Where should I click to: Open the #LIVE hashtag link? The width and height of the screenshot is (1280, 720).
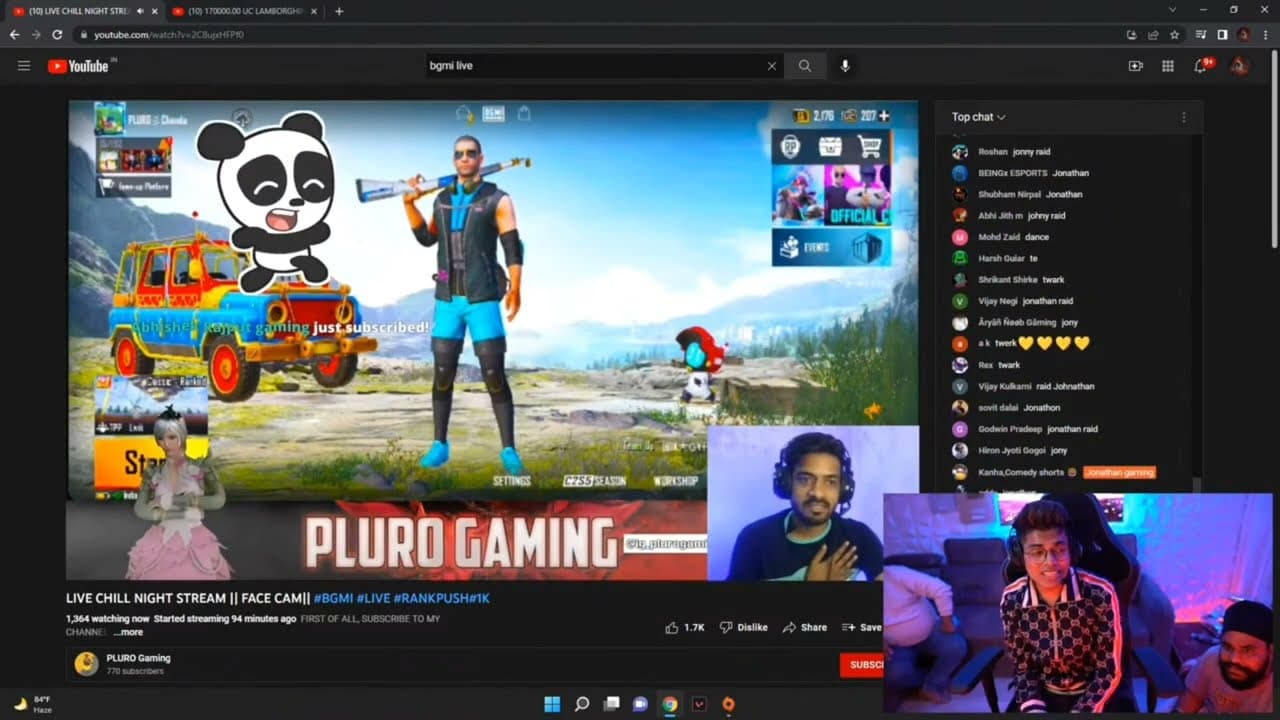click(373, 598)
